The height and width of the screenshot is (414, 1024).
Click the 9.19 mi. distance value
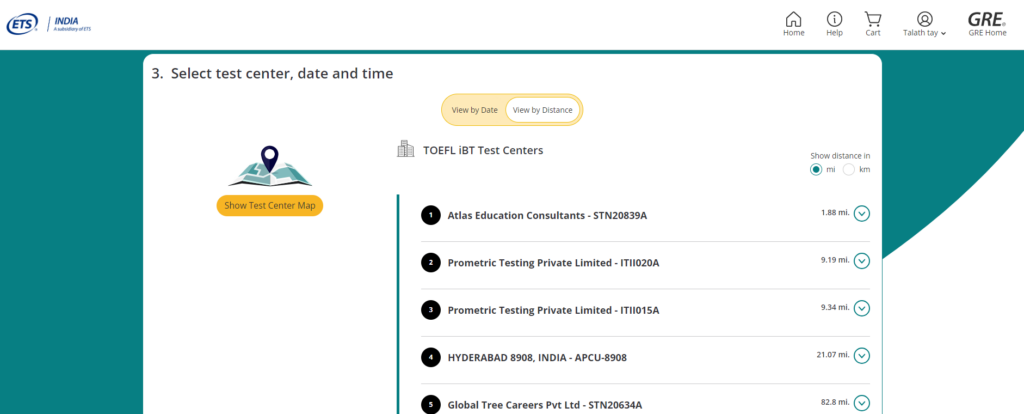coord(835,260)
